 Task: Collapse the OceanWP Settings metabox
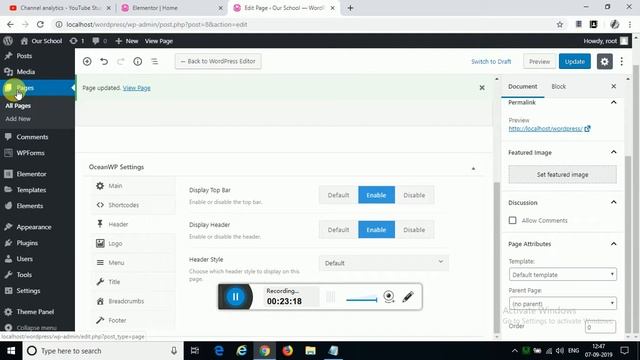click(473, 168)
